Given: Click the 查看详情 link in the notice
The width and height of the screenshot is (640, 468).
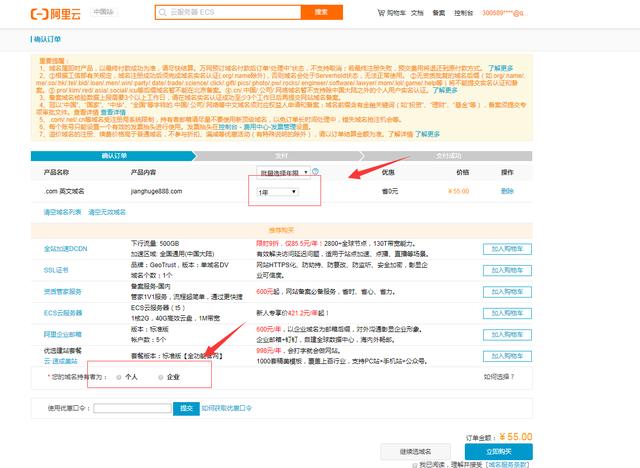Looking at the screenshot, I should click(x=113, y=112).
